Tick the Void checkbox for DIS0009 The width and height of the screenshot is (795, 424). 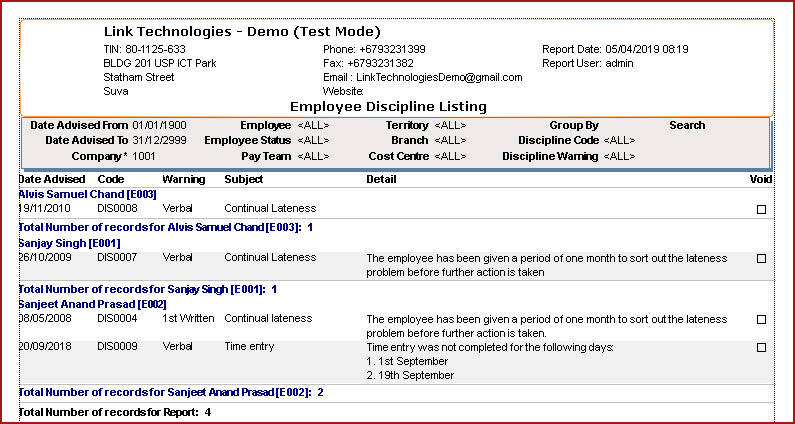coord(761,348)
